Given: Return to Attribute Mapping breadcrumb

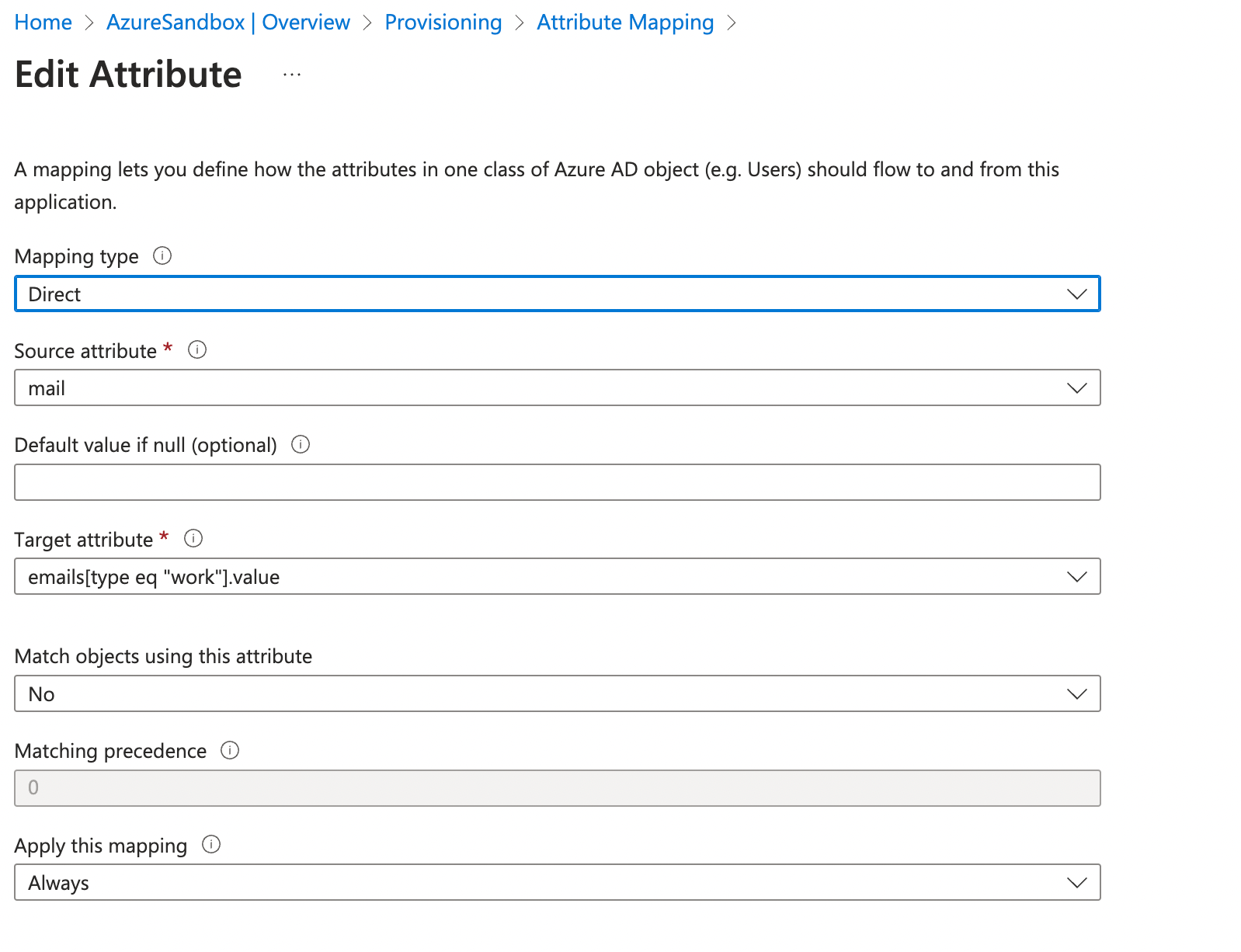Looking at the screenshot, I should coord(625,23).
